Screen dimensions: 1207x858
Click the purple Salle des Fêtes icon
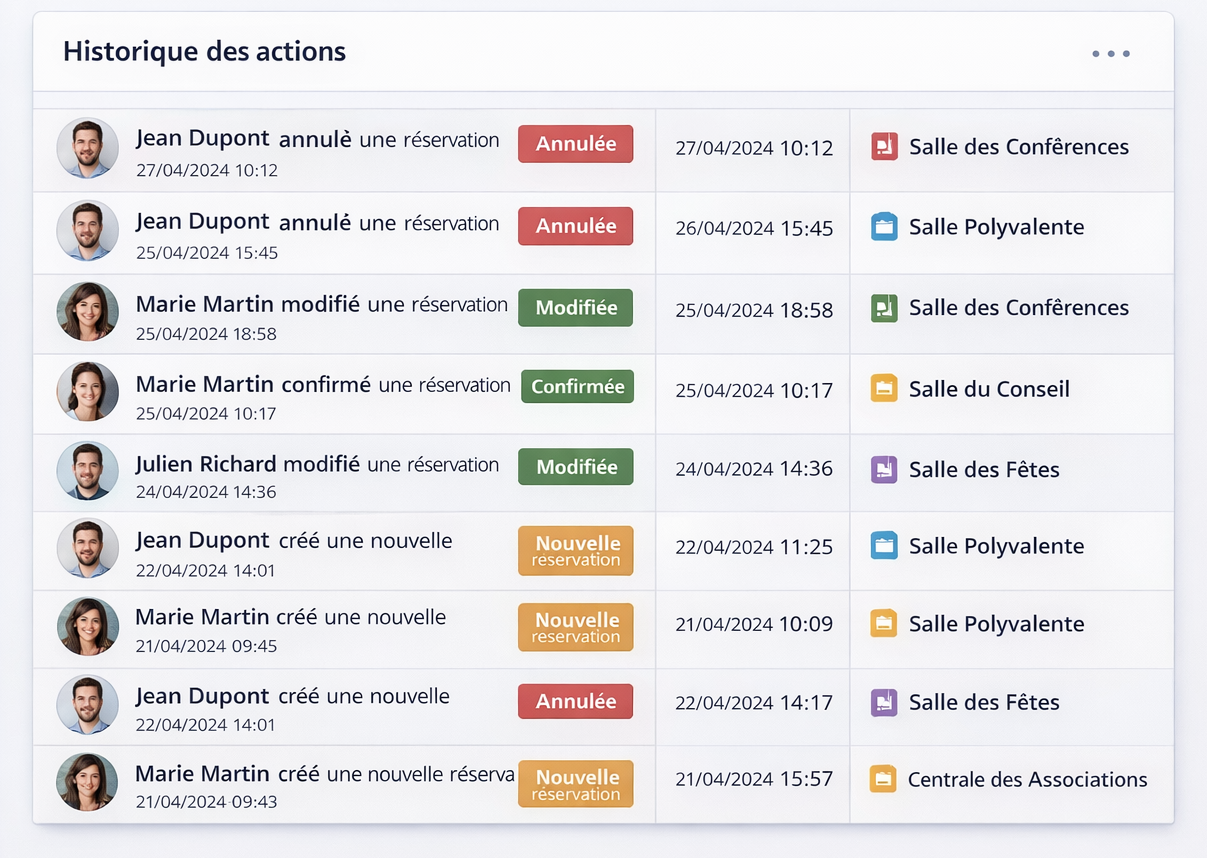click(x=884, y=468)
